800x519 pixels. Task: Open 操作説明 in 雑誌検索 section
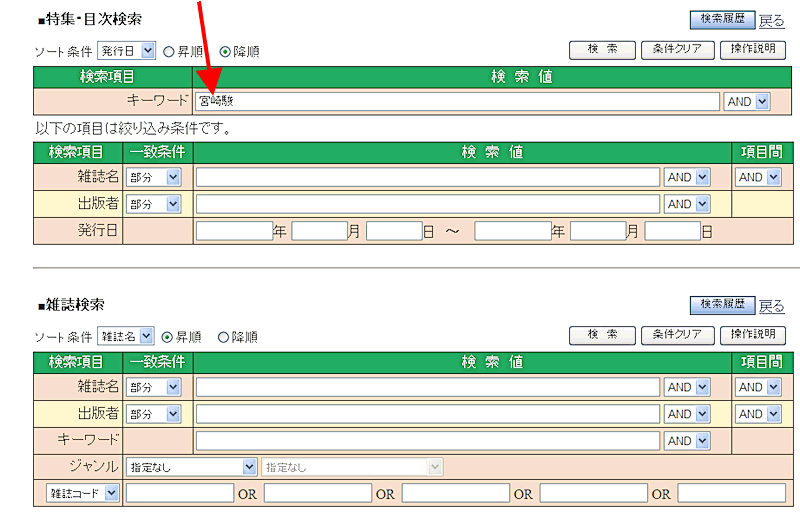point(753,335)
